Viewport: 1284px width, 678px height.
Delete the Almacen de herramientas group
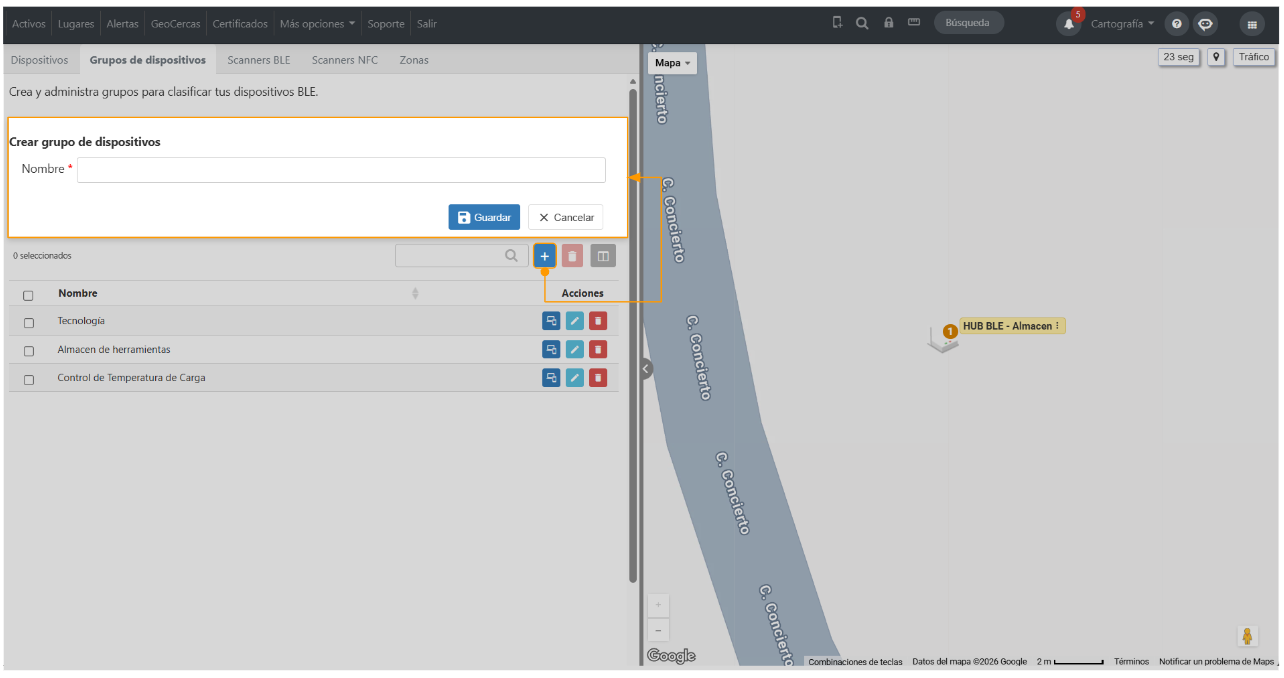tap(598, 349)
